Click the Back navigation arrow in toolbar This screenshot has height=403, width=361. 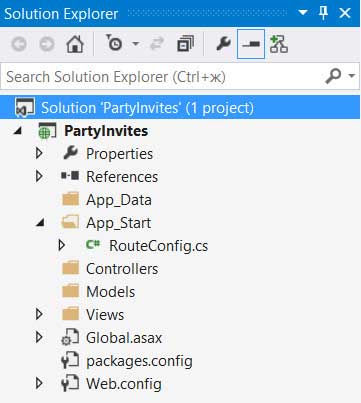tap(19, 44)
